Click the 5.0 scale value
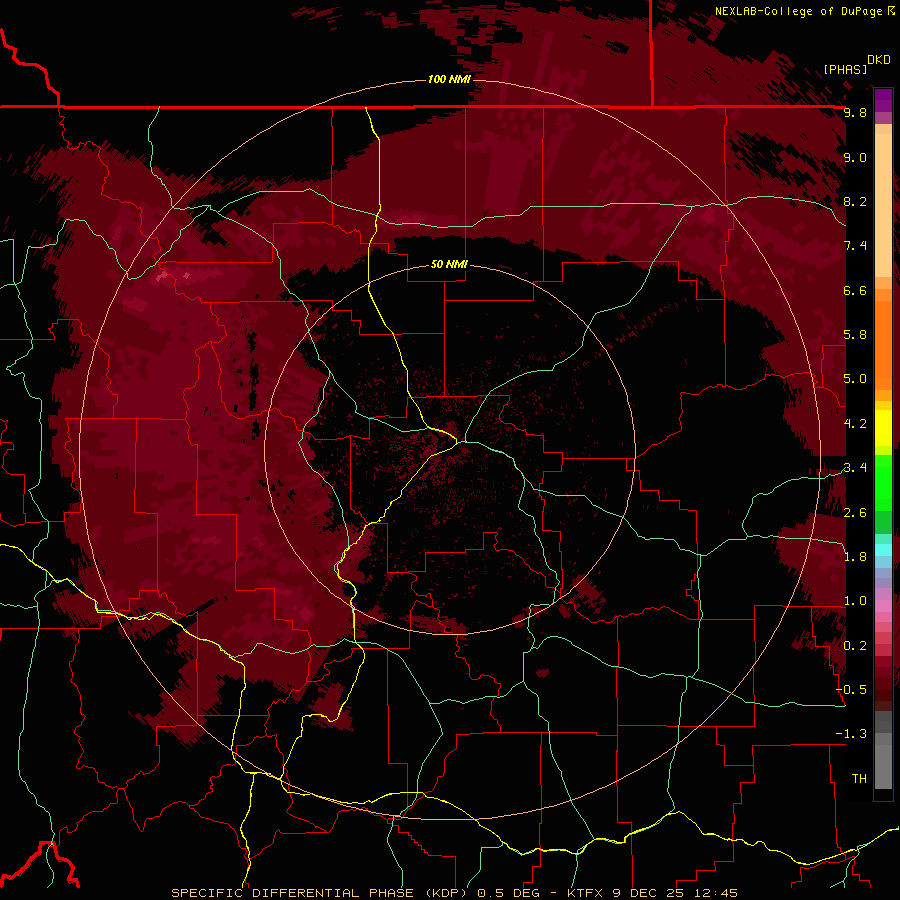900x900 pixels. [x=855, y=379]
